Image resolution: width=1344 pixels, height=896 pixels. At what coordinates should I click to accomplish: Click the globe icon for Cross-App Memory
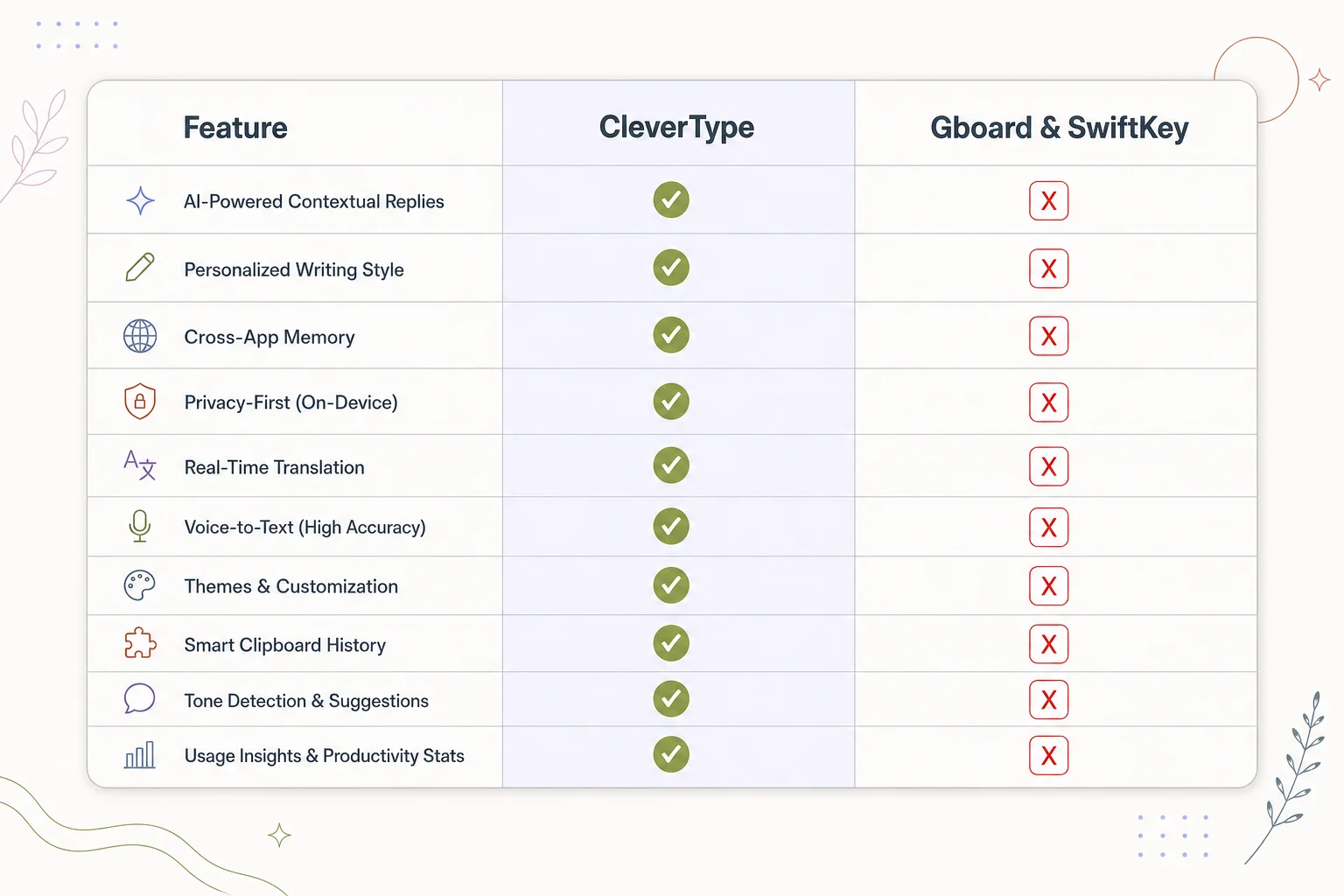click(x=140, y=336)
